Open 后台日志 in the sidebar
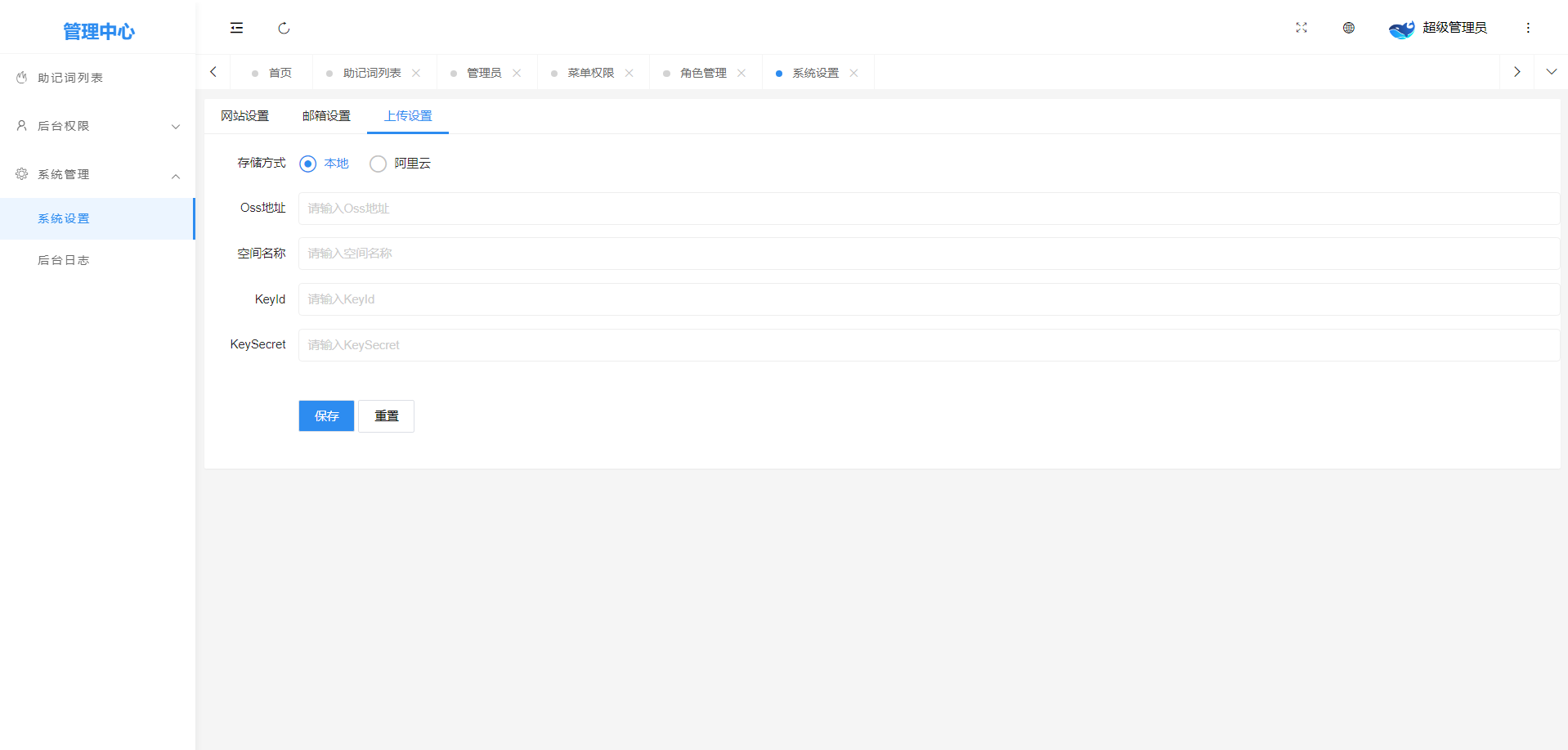Viewport: 1568px width, 750px height. click(x=64, y=260)
